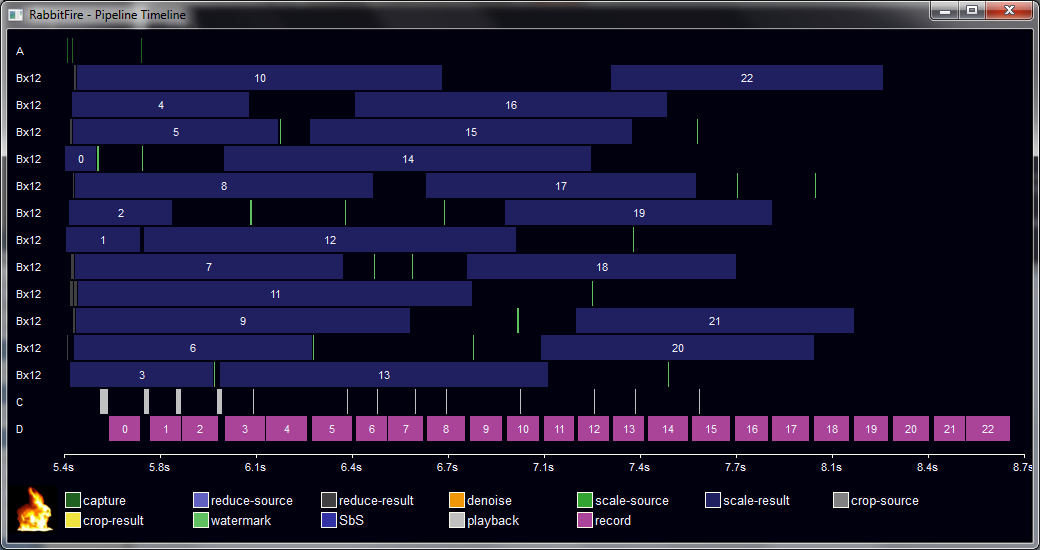Select scale-result block 10 in timeline
Screen dimensions: 1040x550
click(259, 78)
